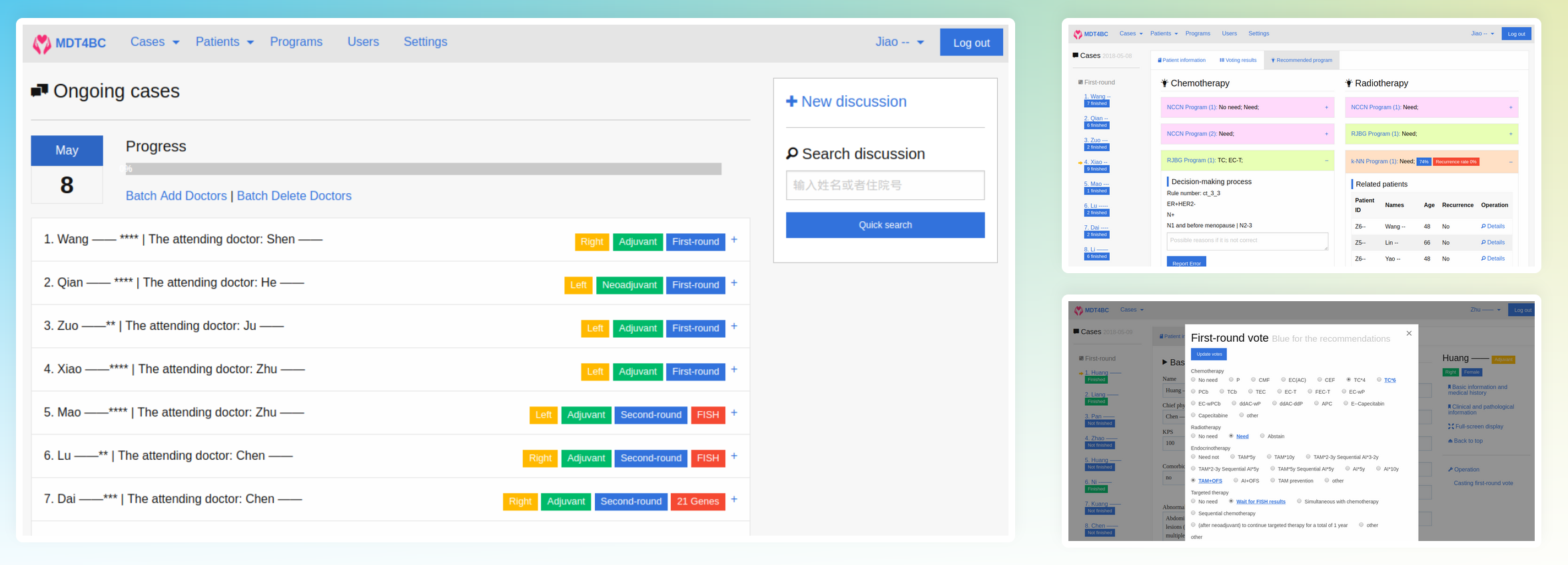This screenshot has height=565, width=1568.
Task: Close the First-round vote dialog with X
Action: (x=1409, y=333)
